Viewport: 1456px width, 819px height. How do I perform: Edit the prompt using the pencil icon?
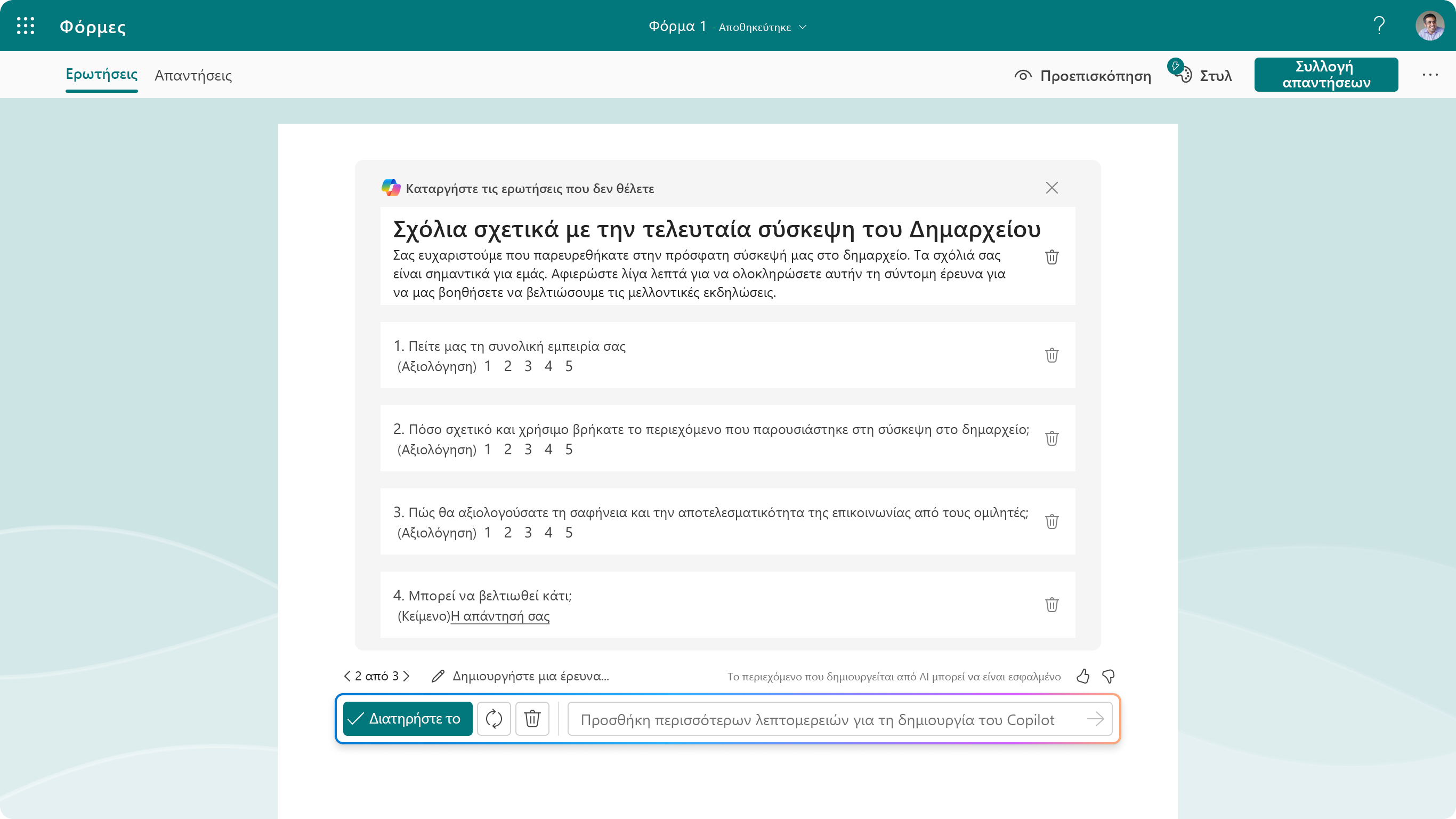(438, 677)
